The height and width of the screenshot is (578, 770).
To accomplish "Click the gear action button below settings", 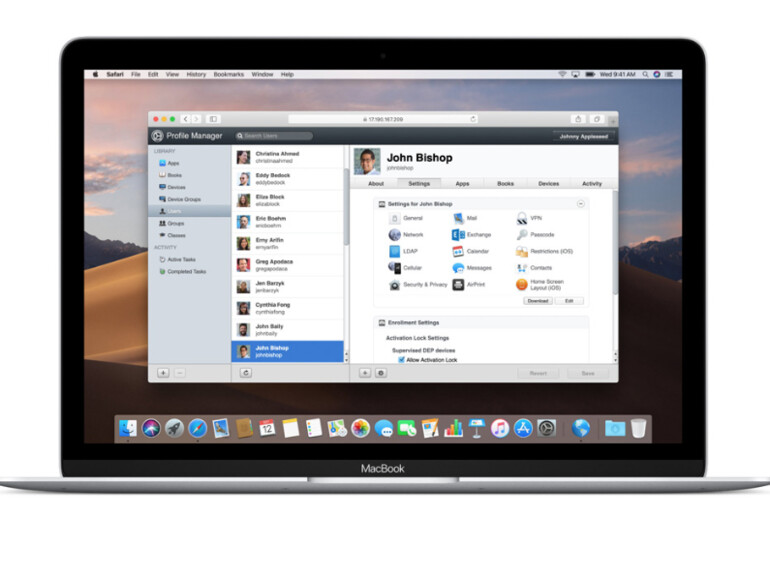I will pyautogui.click(x=381, y=373).
